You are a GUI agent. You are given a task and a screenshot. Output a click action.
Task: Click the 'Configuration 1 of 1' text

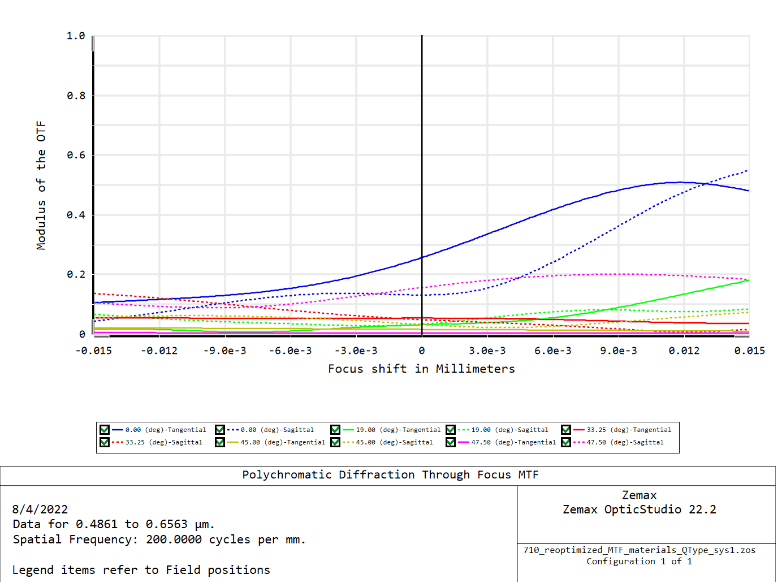pos(639,561)
